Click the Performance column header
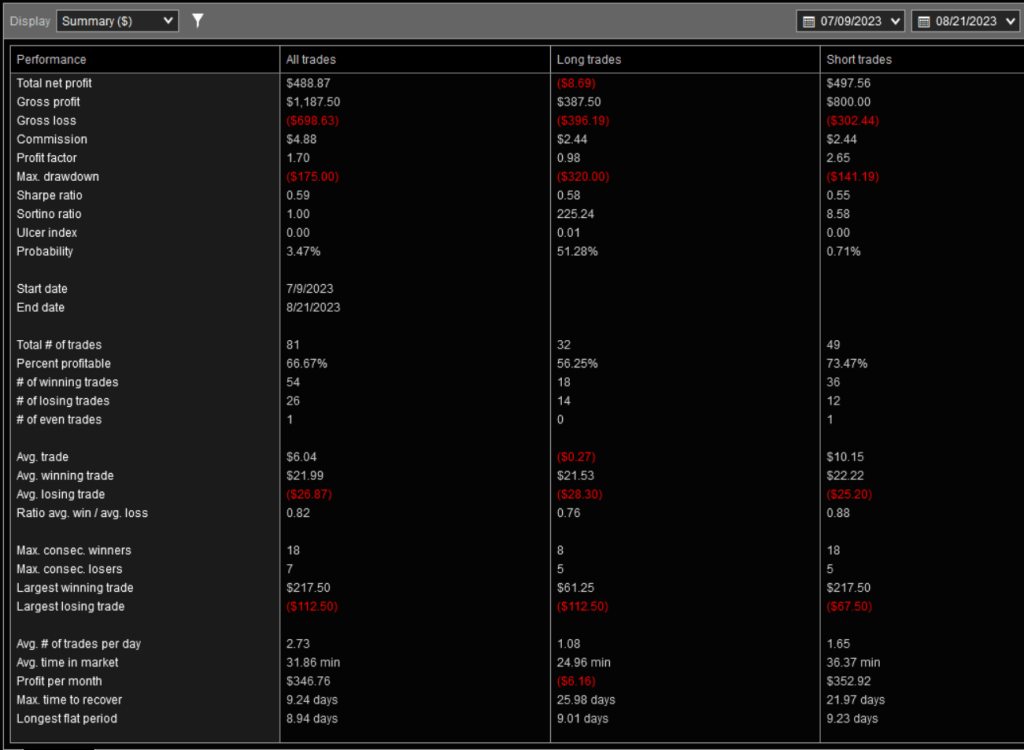The image size is (1024, 750). 52,60
